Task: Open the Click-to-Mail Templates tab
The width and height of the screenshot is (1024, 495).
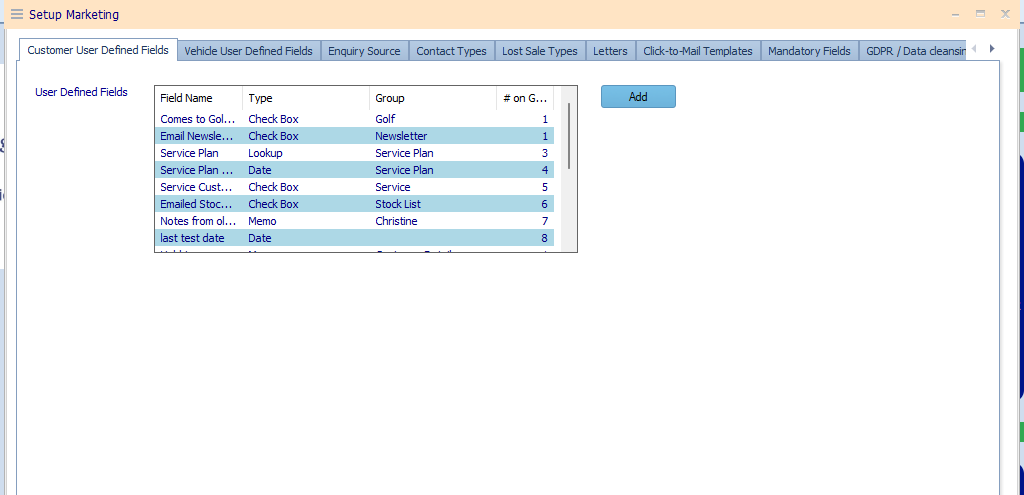Action: (698, 51)
